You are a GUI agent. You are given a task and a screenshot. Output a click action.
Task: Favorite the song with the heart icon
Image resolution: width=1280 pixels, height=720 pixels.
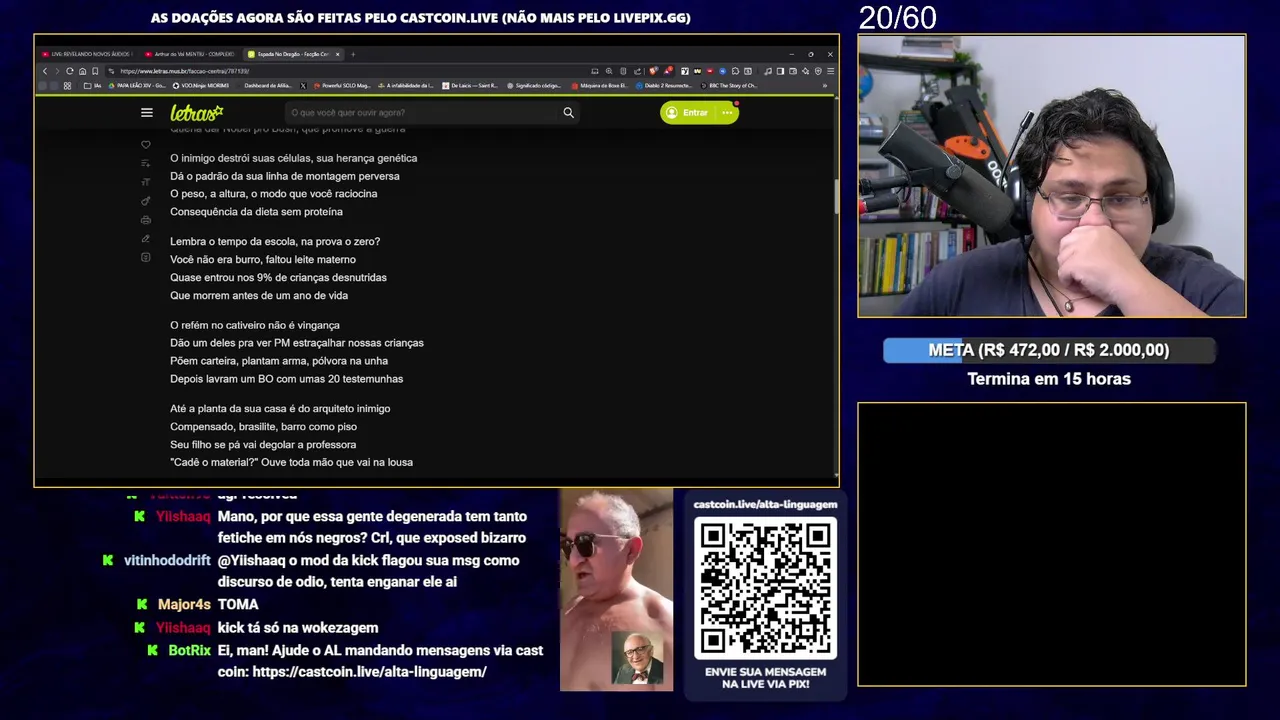point(146,145)
